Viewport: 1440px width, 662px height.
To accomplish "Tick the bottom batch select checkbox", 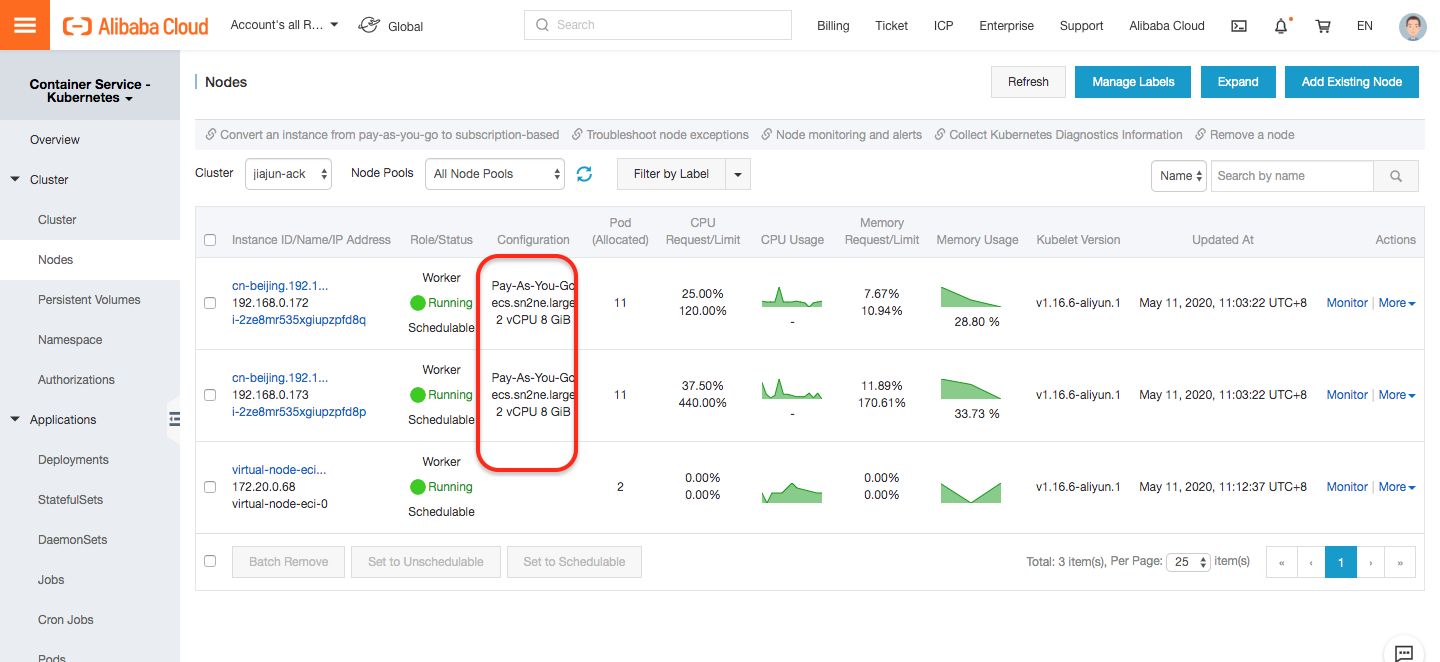I will [x=210, y=561].
